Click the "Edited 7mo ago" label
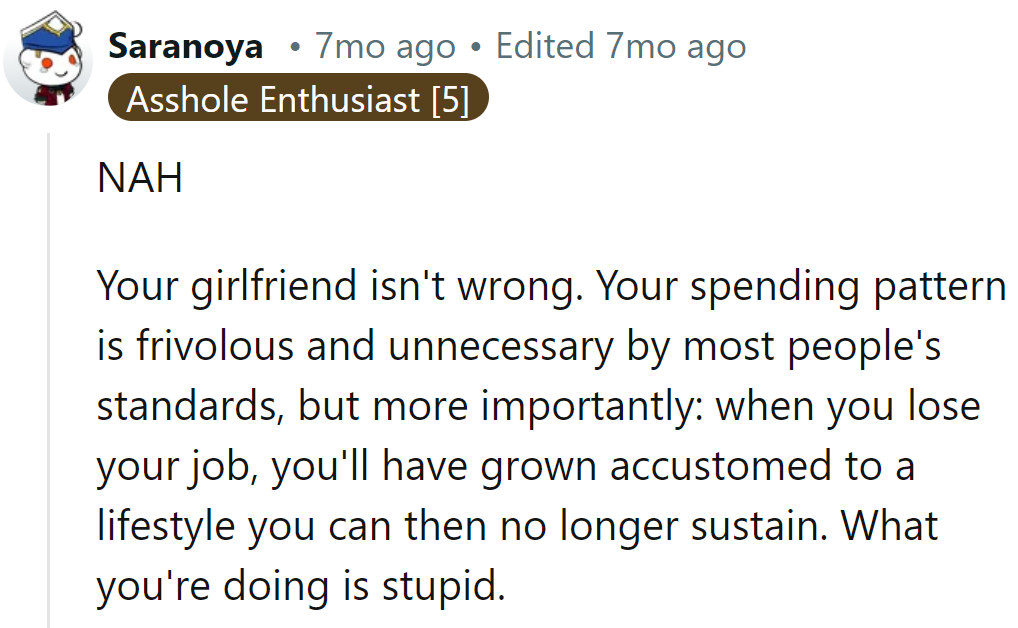 (620, 46)
